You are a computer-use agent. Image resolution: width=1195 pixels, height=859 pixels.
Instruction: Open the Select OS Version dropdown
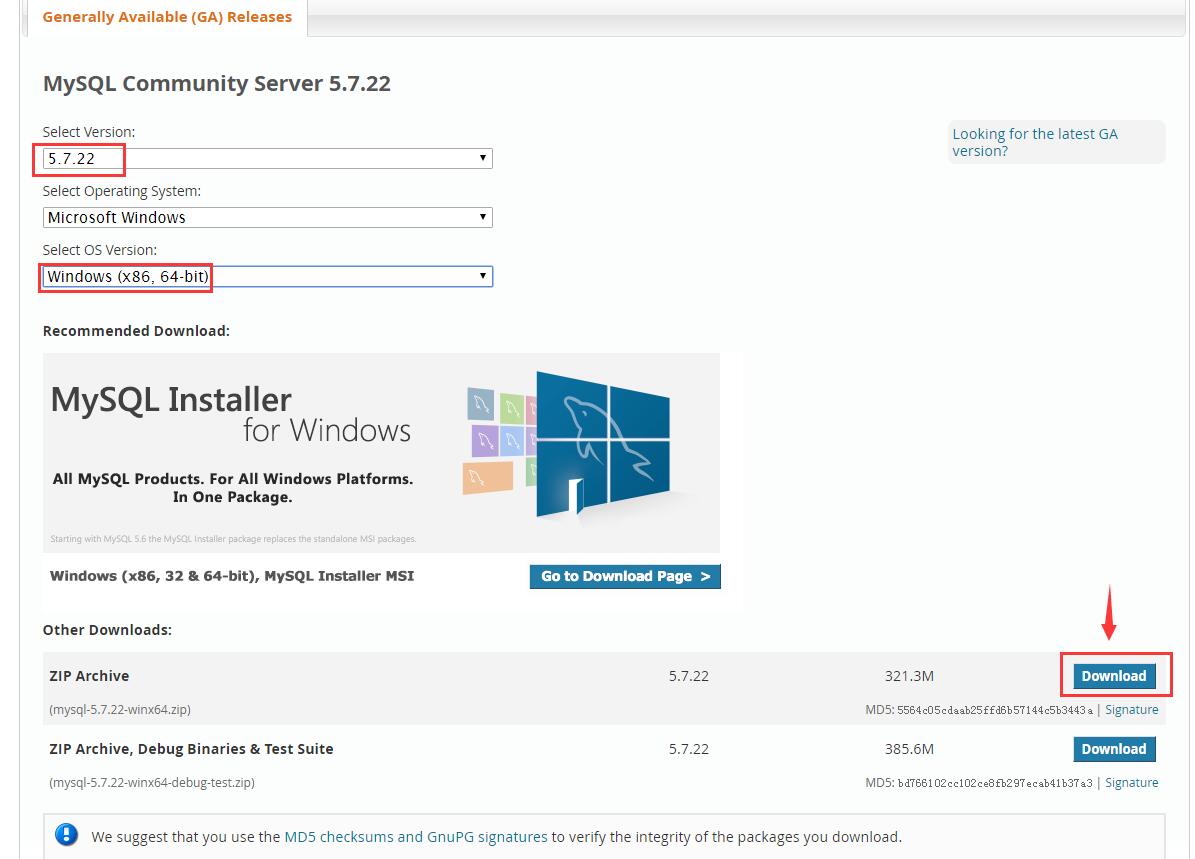pyautogui.click(x=268, y=276)
